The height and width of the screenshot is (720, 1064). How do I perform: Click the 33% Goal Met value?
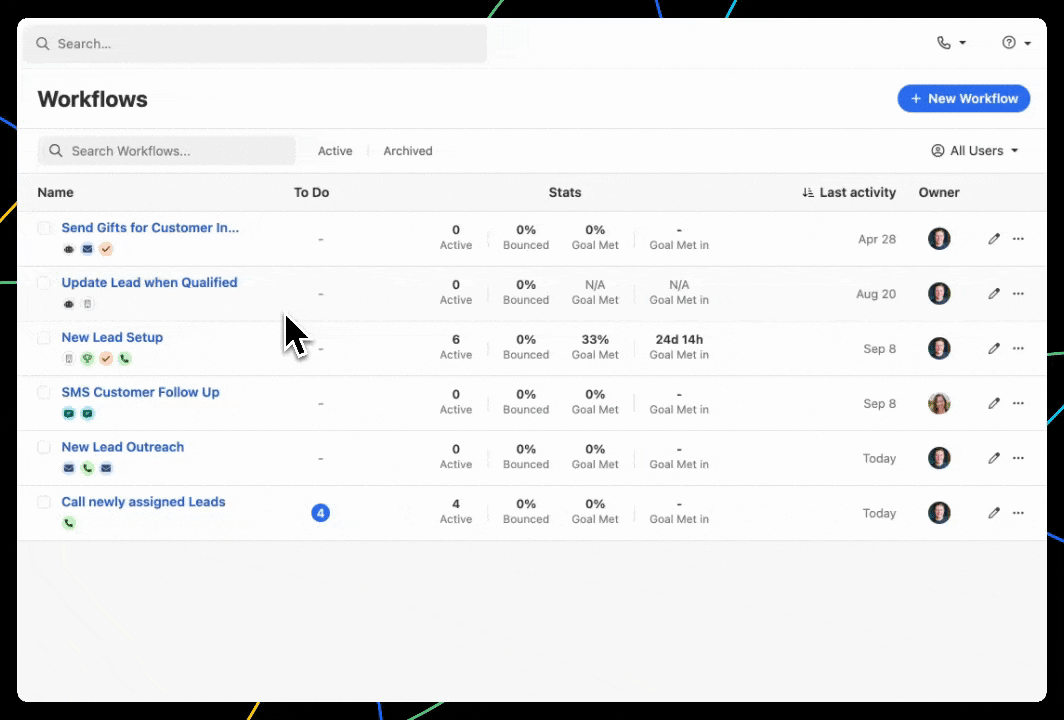tap(595, 339)
